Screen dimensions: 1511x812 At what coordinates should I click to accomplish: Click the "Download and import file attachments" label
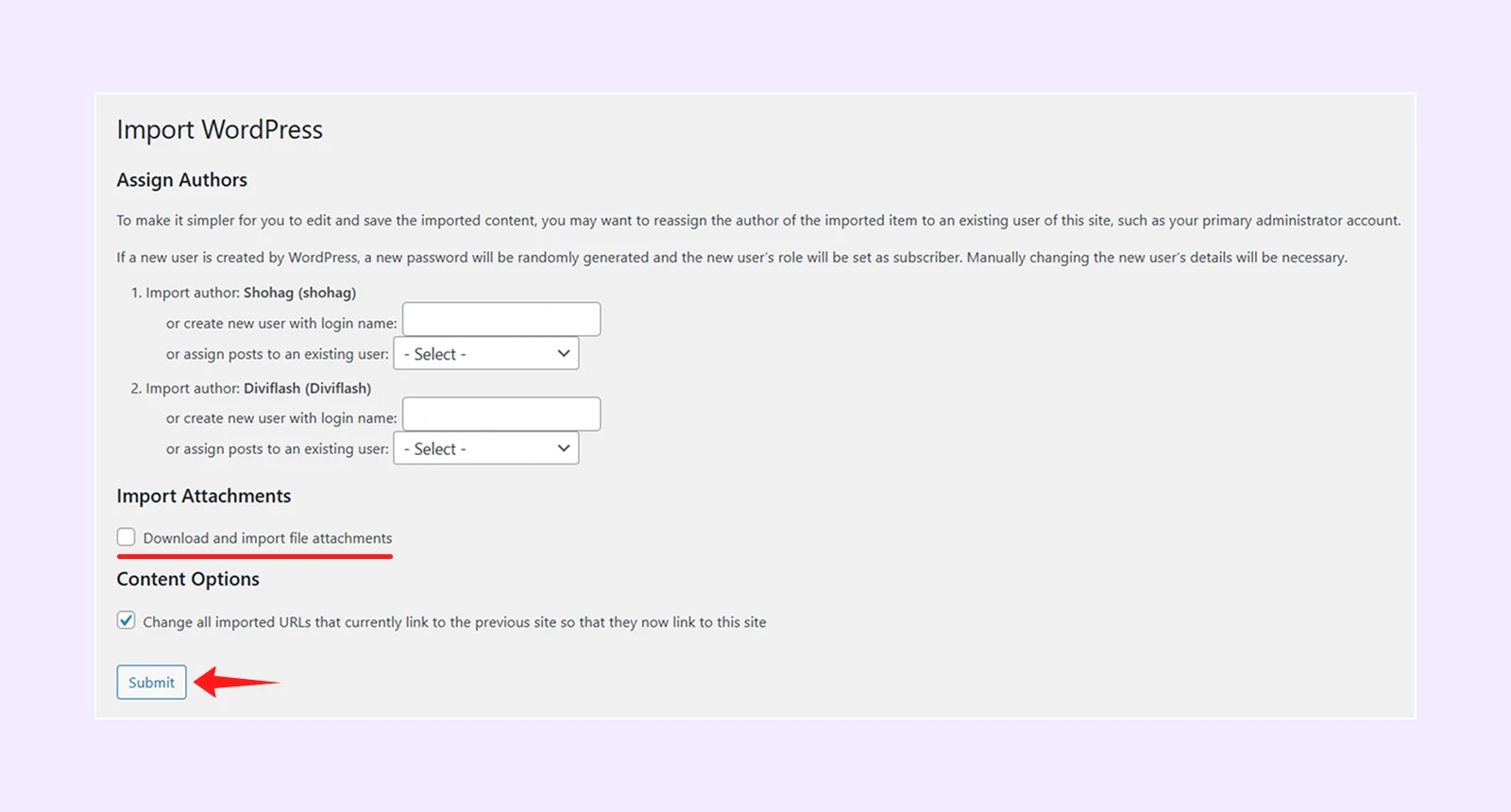click(x=267, y=538)
